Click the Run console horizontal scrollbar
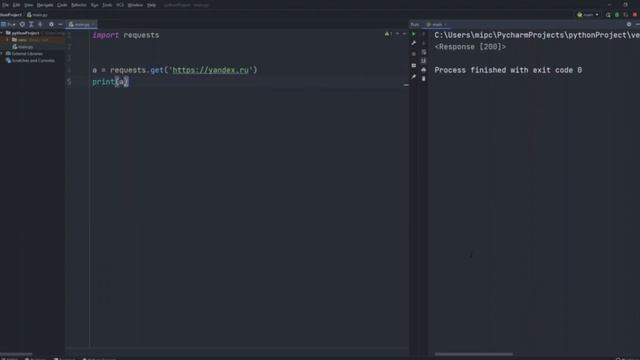640x360 pixels. (x=473, y=354)
